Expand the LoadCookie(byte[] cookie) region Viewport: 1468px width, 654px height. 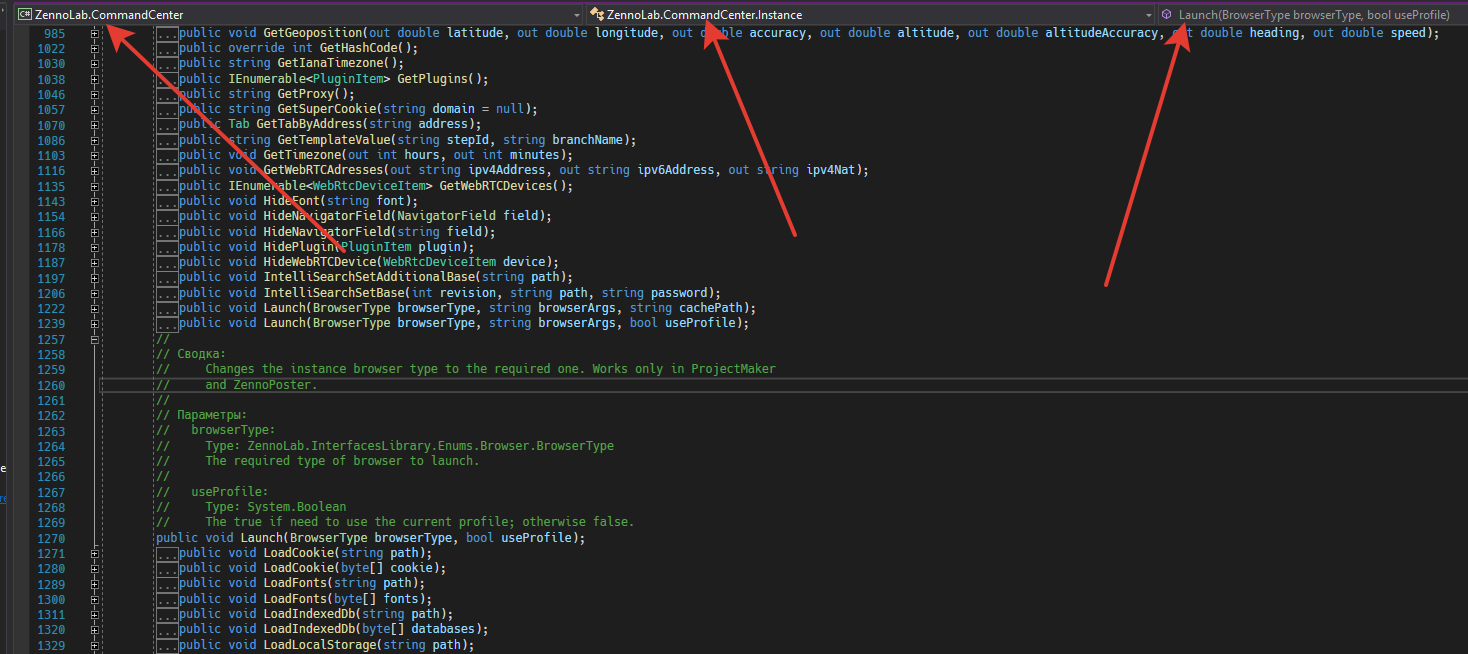(x=95, y=568)
